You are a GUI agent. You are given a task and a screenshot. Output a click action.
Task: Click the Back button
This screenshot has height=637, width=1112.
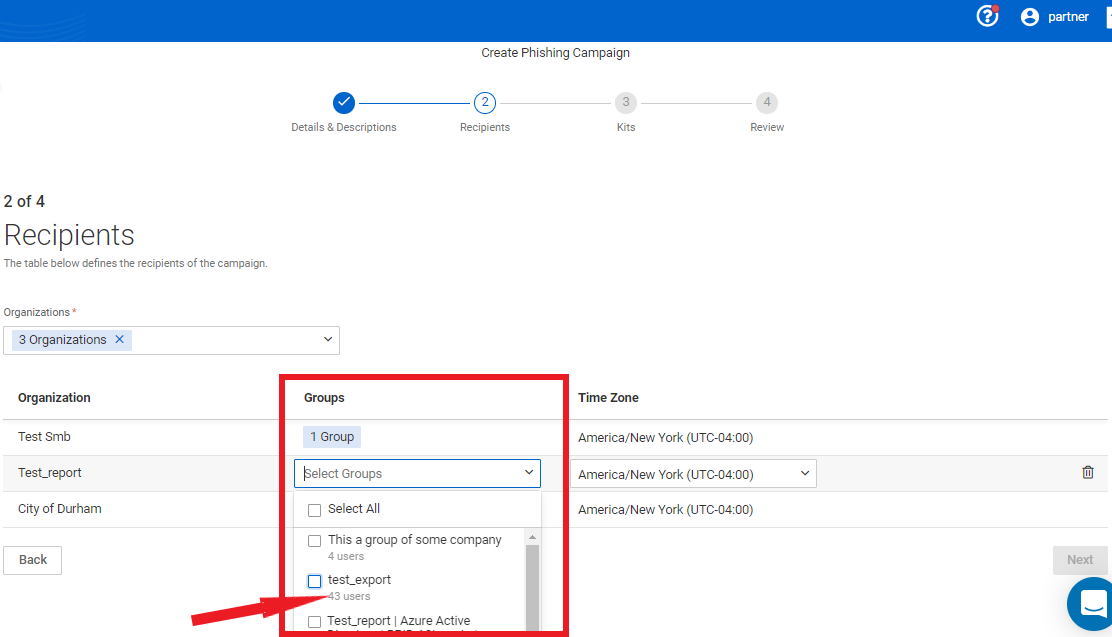(x=33, y=560)
